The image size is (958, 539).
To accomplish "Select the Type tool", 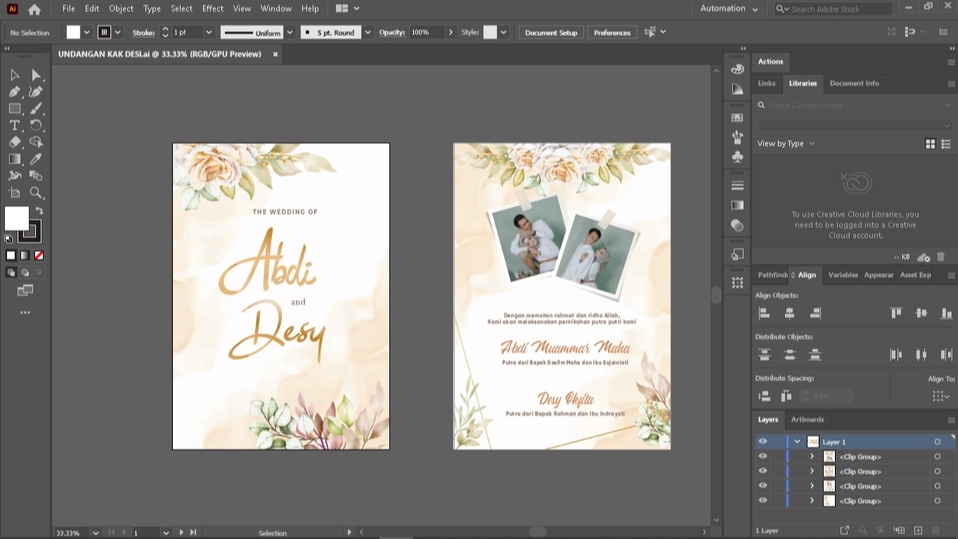I will (14, 125).
